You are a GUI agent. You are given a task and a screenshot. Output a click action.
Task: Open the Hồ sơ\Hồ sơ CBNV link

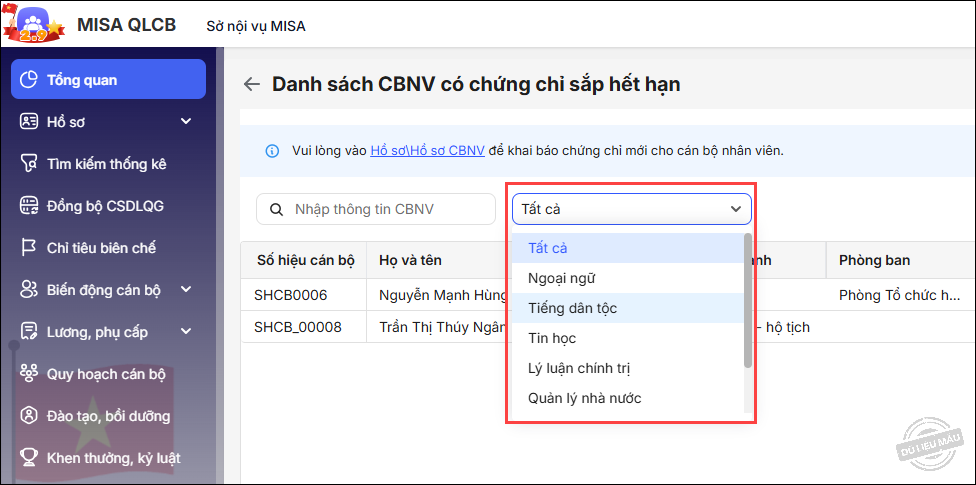427,151
